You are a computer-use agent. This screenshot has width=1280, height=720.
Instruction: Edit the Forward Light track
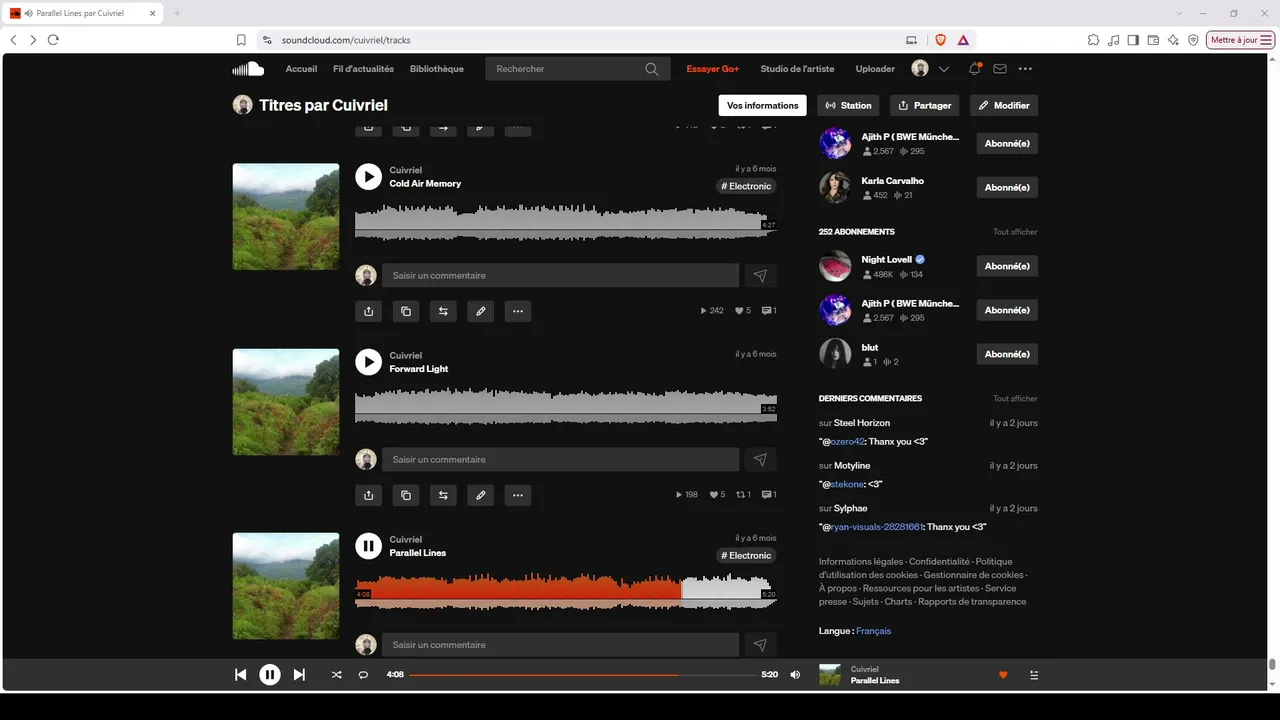[x=480, y=495]
